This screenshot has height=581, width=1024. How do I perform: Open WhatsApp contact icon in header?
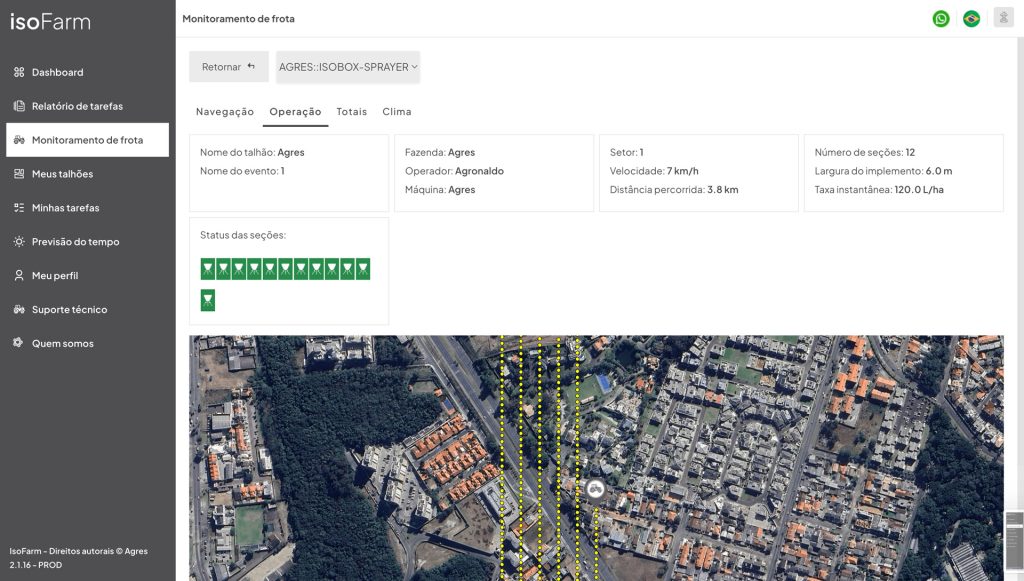click(x=940, y=18)
